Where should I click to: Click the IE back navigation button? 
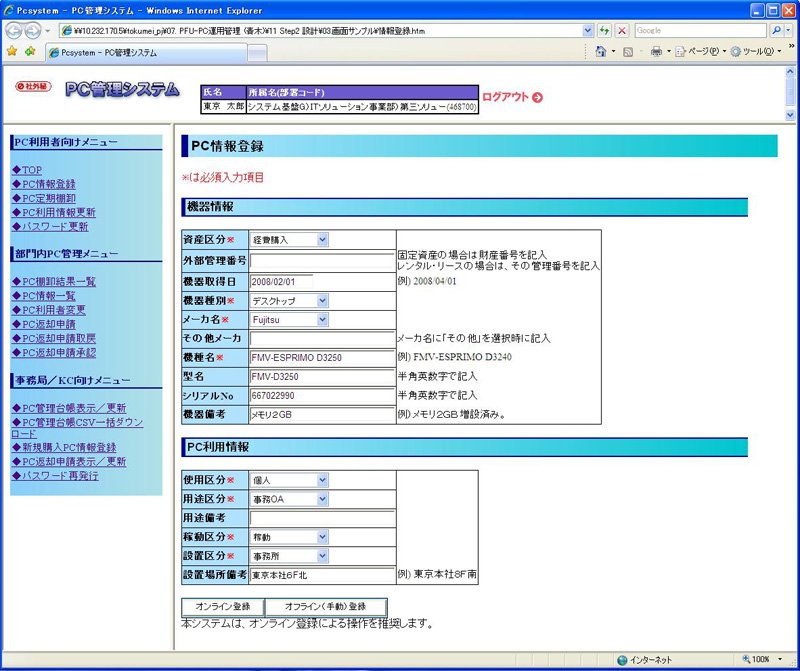pos(14,31)
